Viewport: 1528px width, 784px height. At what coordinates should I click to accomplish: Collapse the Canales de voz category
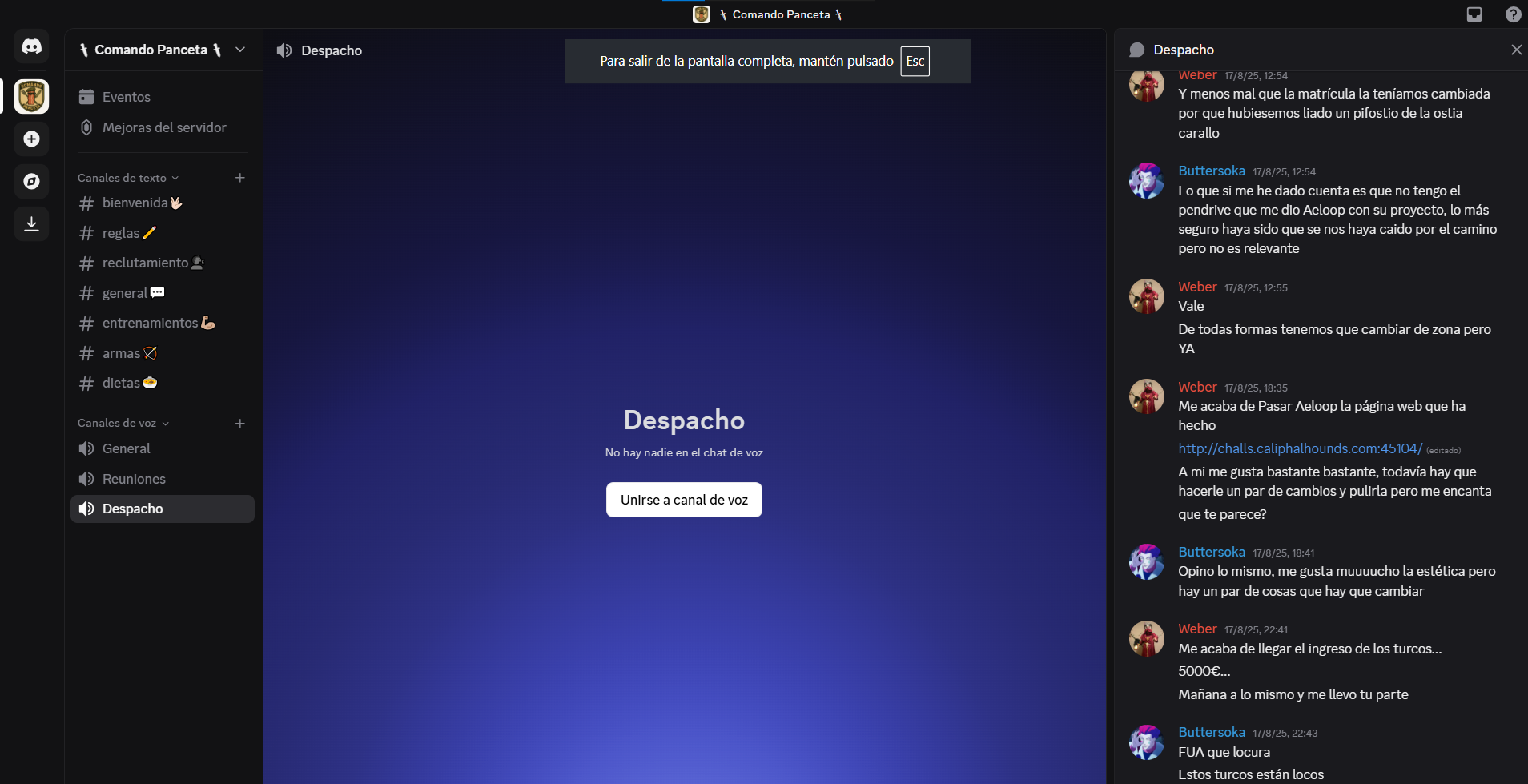tap(123, 423)
